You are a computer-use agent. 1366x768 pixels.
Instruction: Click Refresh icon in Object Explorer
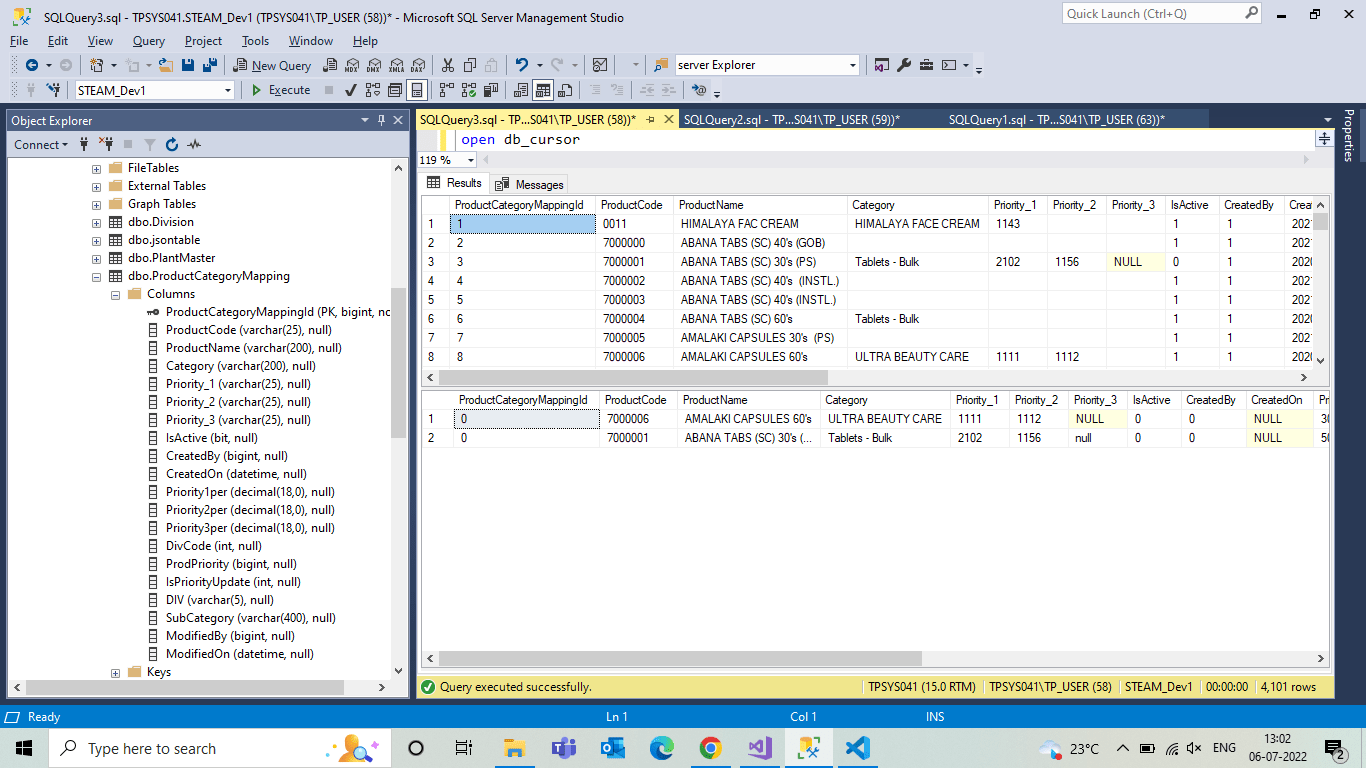pos(171,145)
